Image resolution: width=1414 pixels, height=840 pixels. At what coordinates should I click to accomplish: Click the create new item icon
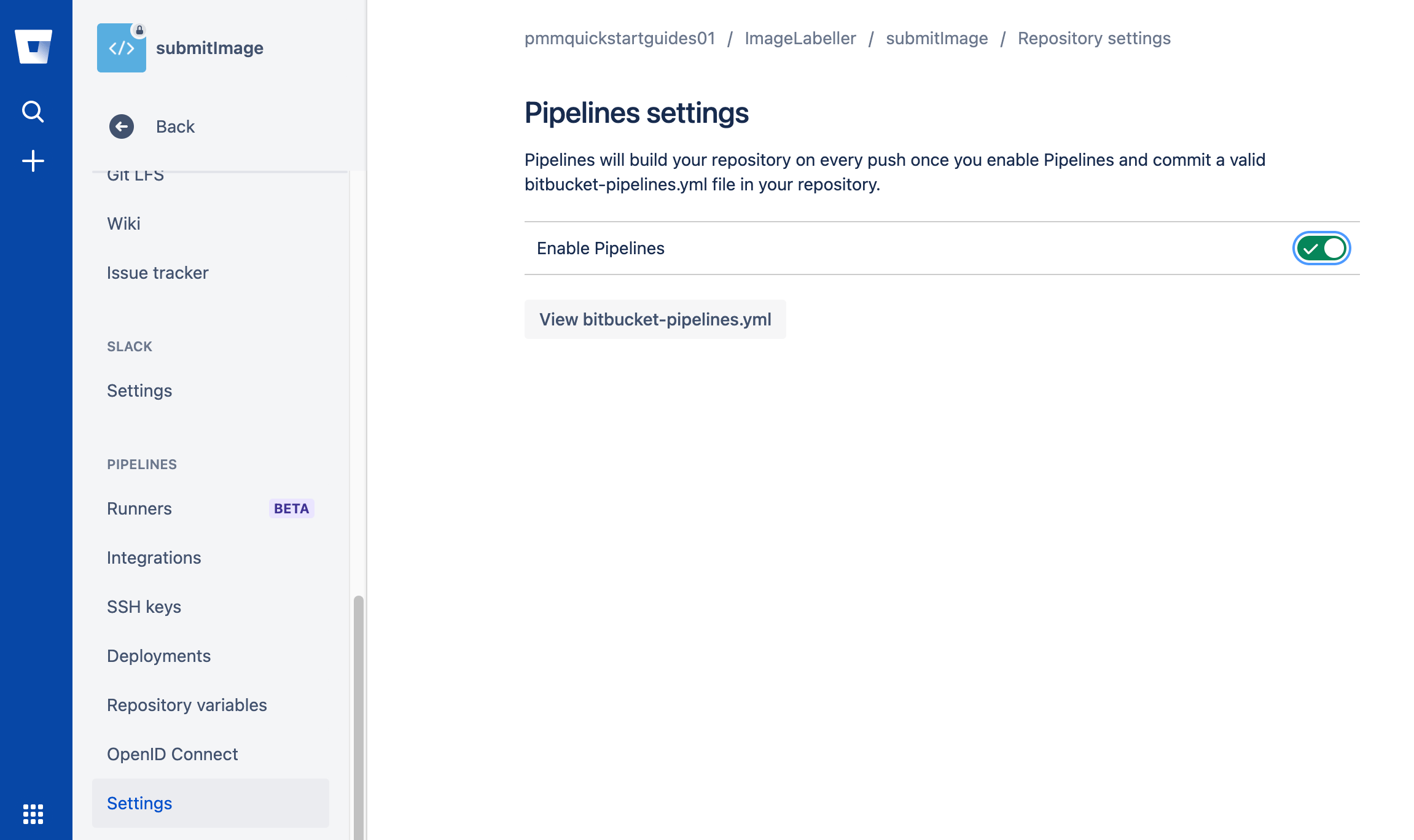(33, 159)
